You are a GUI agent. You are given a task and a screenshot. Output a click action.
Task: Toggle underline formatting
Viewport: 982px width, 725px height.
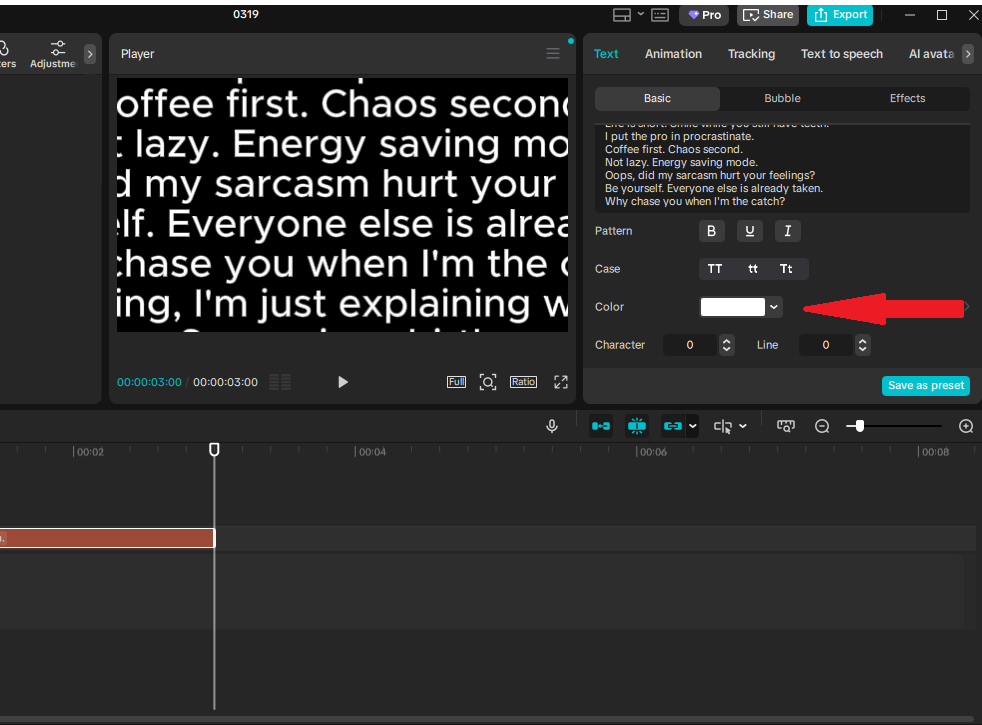750,231
